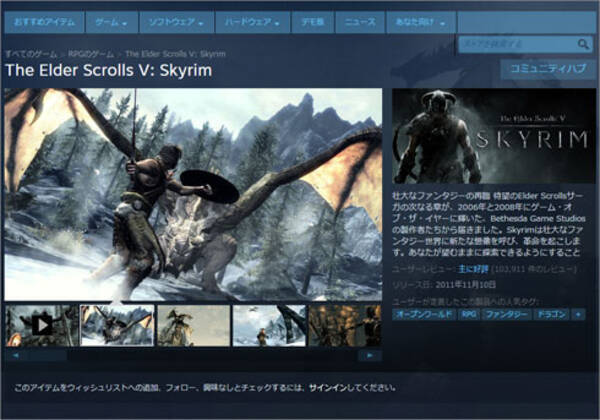
Task: Open the デモ版 tab
Action: pos(313,22)
